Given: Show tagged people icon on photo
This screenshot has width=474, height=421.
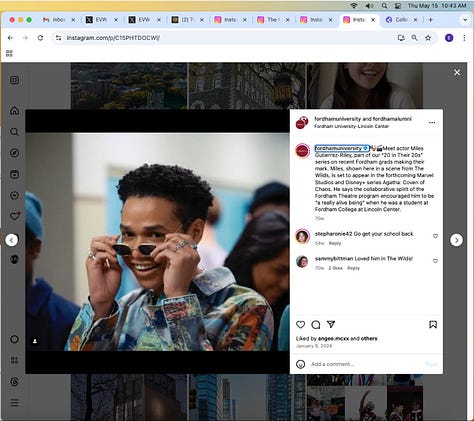Looking at the screenshot, I should tap(35, 341).
